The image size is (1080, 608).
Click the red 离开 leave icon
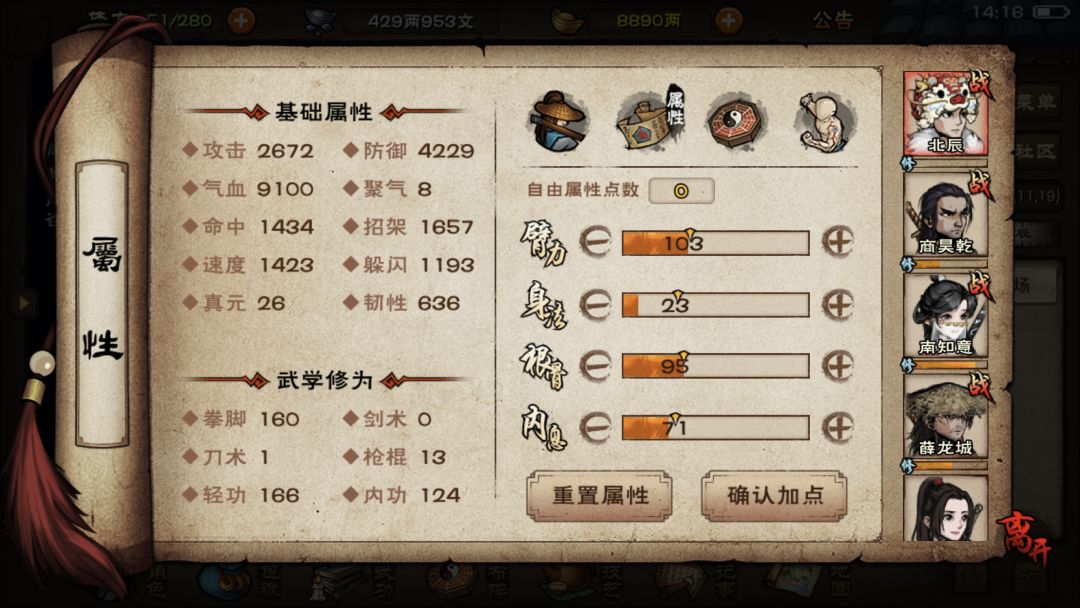(x=1026, y=537)
